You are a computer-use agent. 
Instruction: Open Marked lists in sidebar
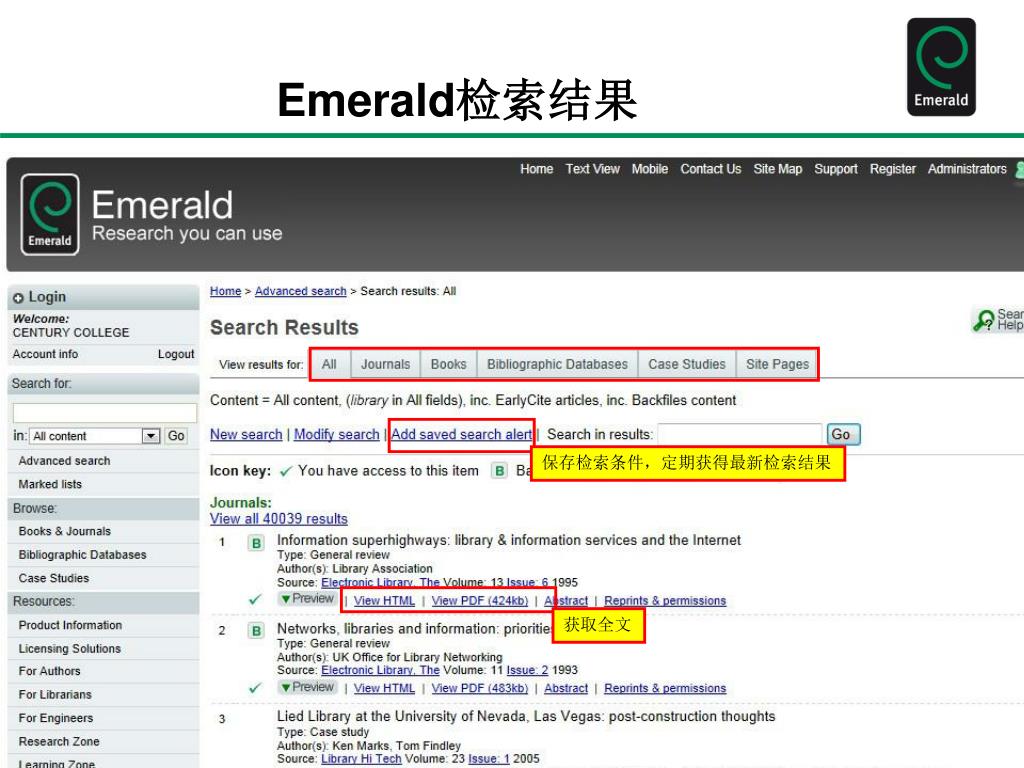[50, 485]
